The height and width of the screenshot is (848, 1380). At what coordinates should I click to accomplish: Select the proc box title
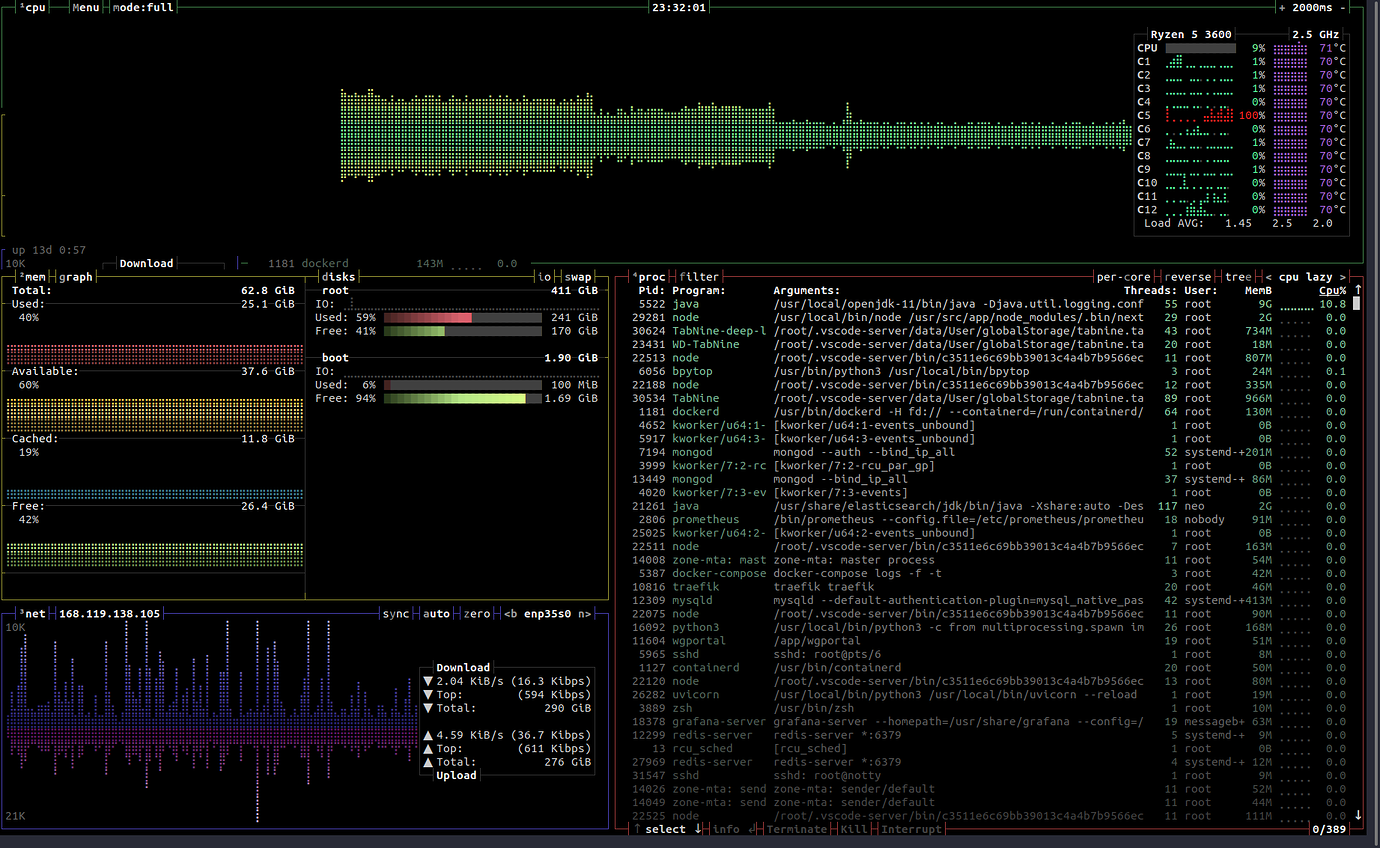coord(650,277)
